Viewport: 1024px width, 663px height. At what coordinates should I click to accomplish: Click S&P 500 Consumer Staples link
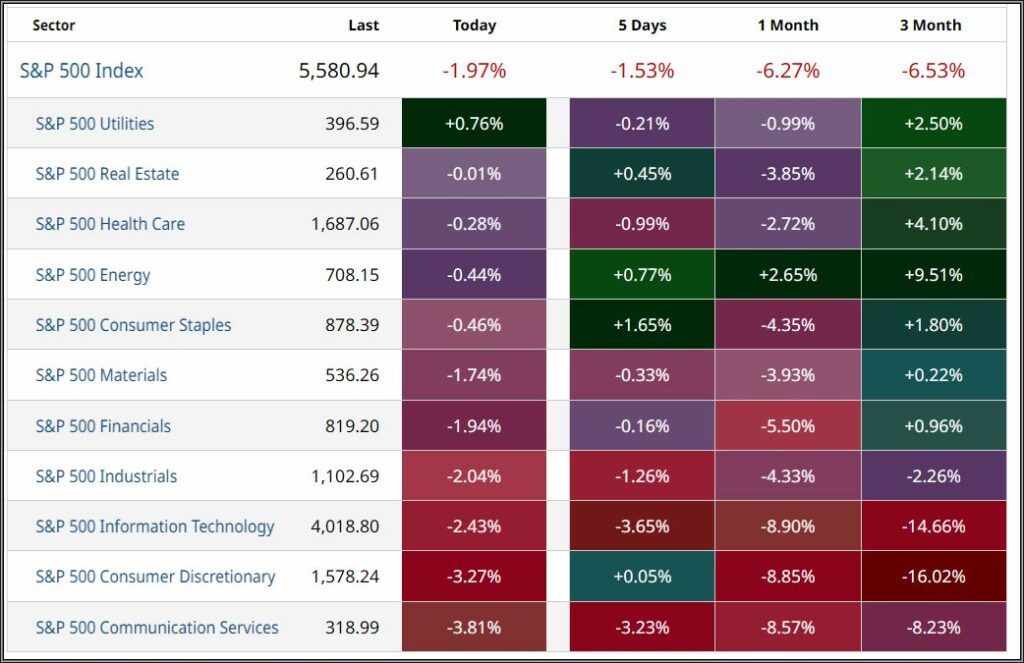coord(133,325)
